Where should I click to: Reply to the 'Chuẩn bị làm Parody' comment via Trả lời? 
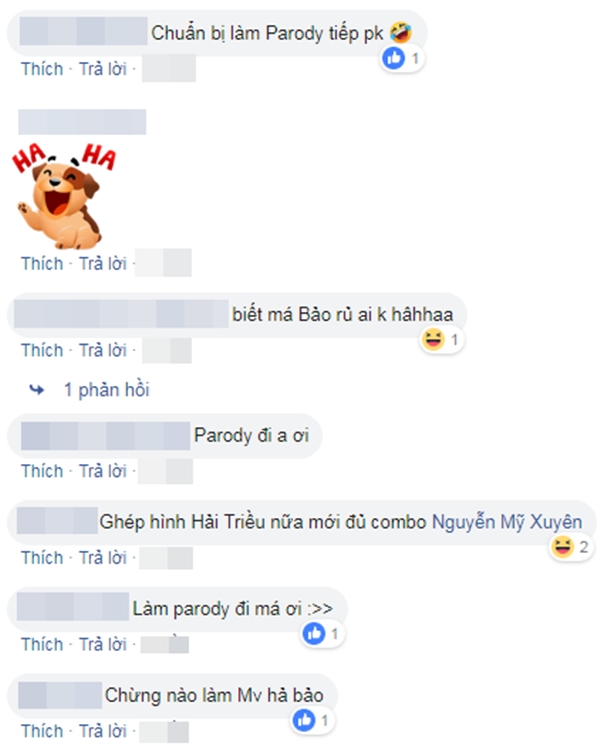103,69
